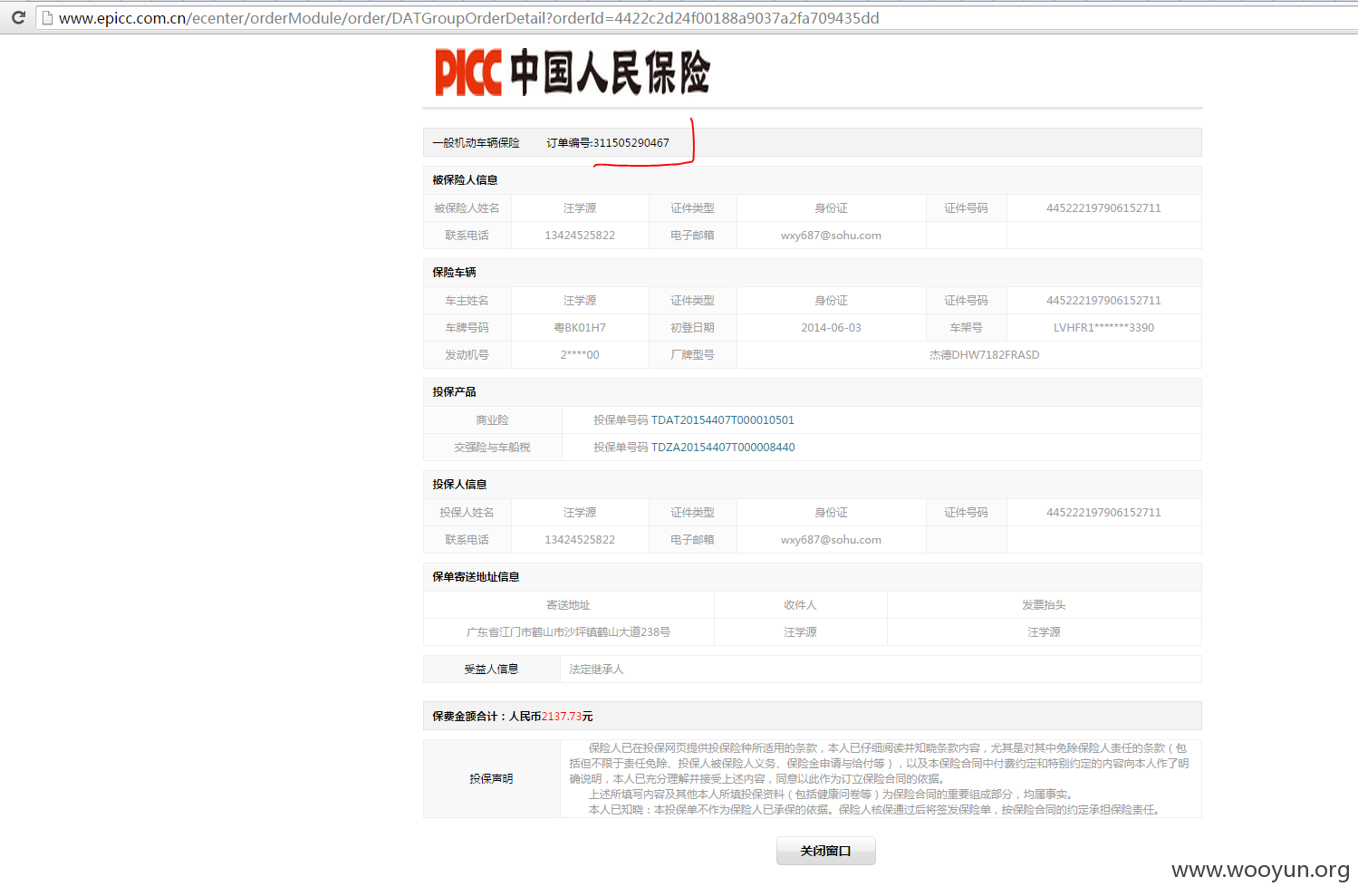Screen dimensions: 1358x896
Task: Select model 杰德DHW7182FRASD
Action: pyautogui.click(x=984, y=355)
